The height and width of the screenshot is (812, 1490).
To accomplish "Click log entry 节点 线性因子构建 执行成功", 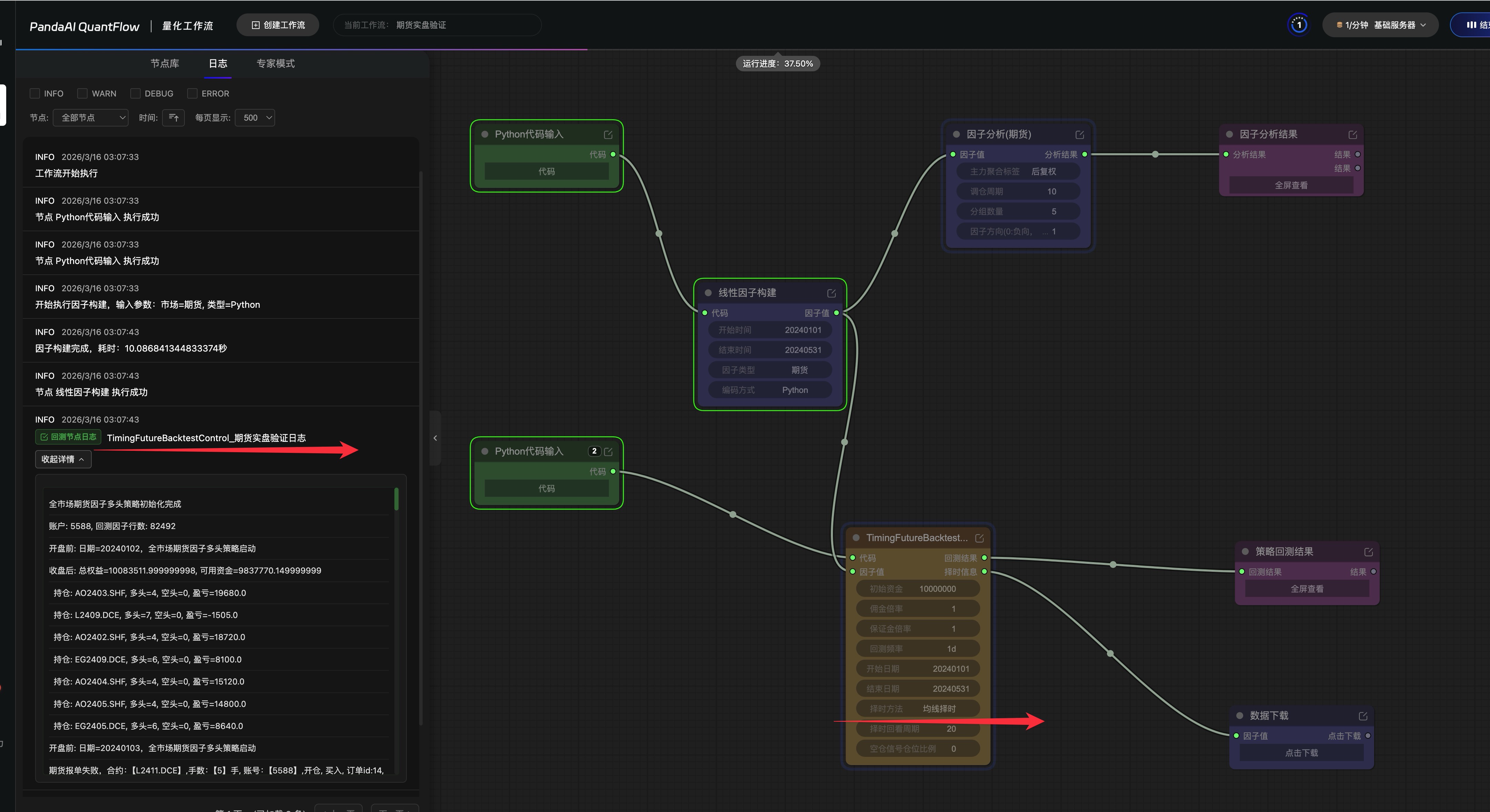I will point(221,384).
